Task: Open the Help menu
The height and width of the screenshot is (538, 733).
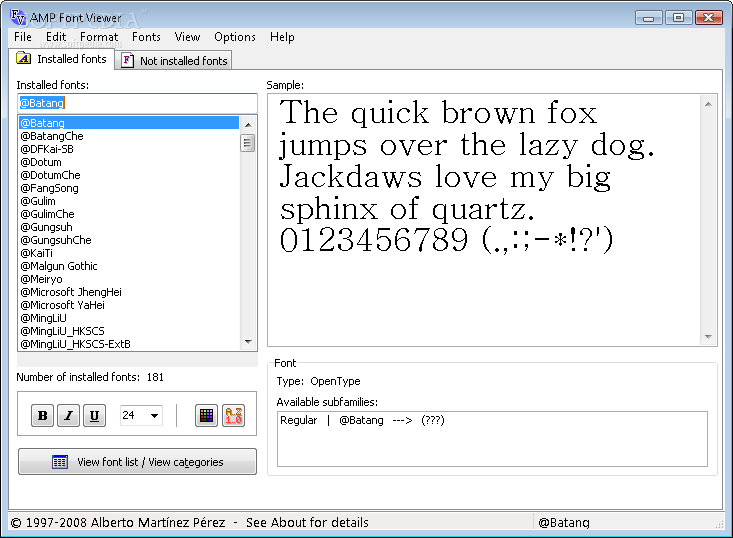Action: pos(282,37)
